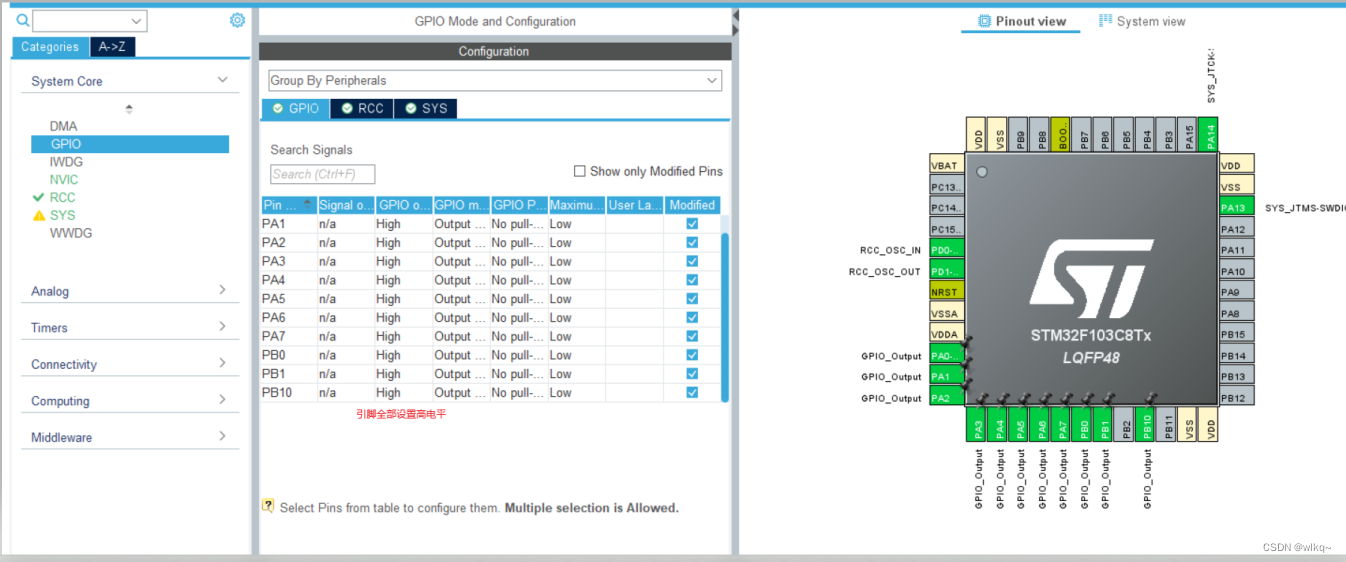Select the NRST pin on chip

coord(946,292)
